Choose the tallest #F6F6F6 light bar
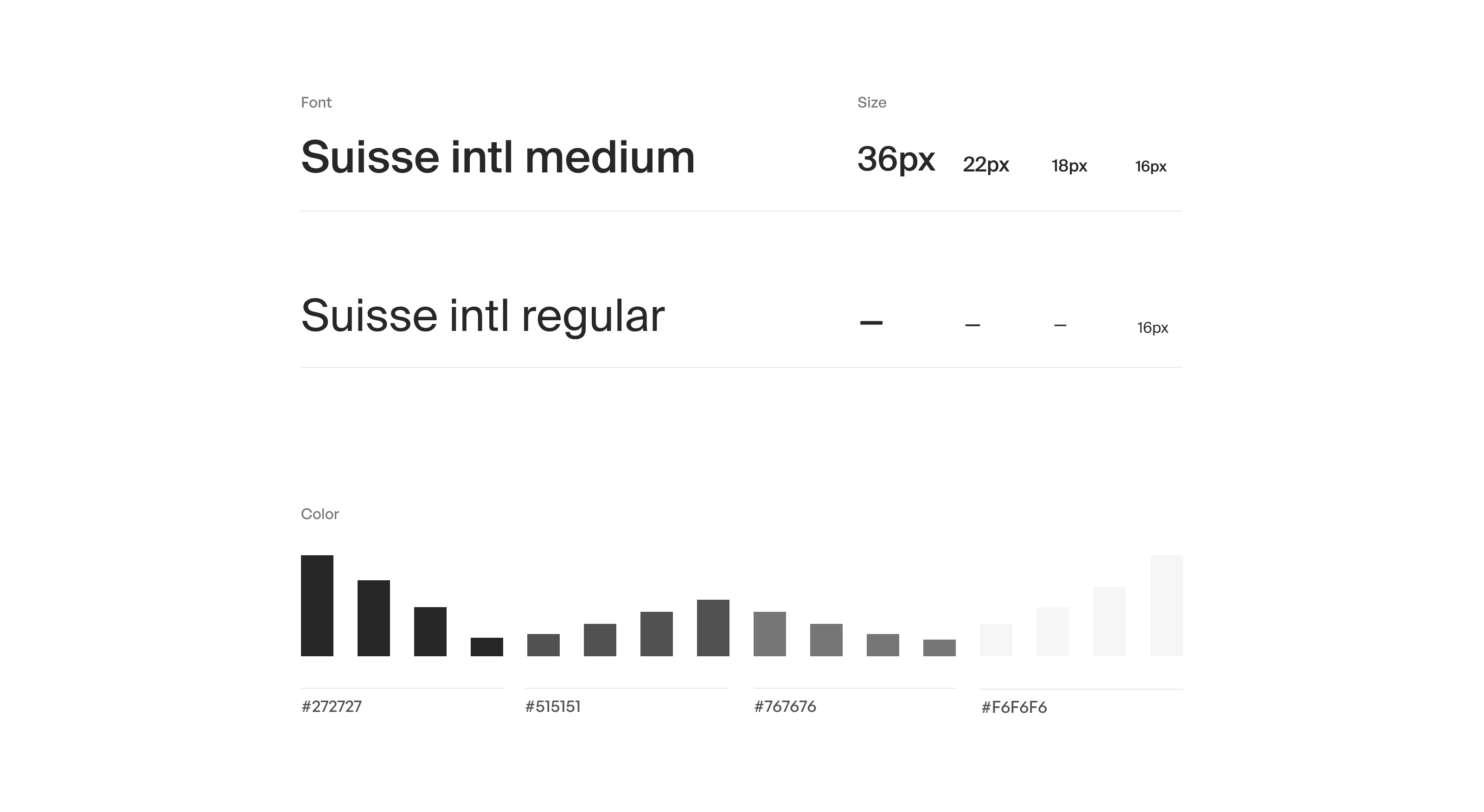Image resolution: width=1484 pixels, height=812 pixels. (x=1166, y=605)
